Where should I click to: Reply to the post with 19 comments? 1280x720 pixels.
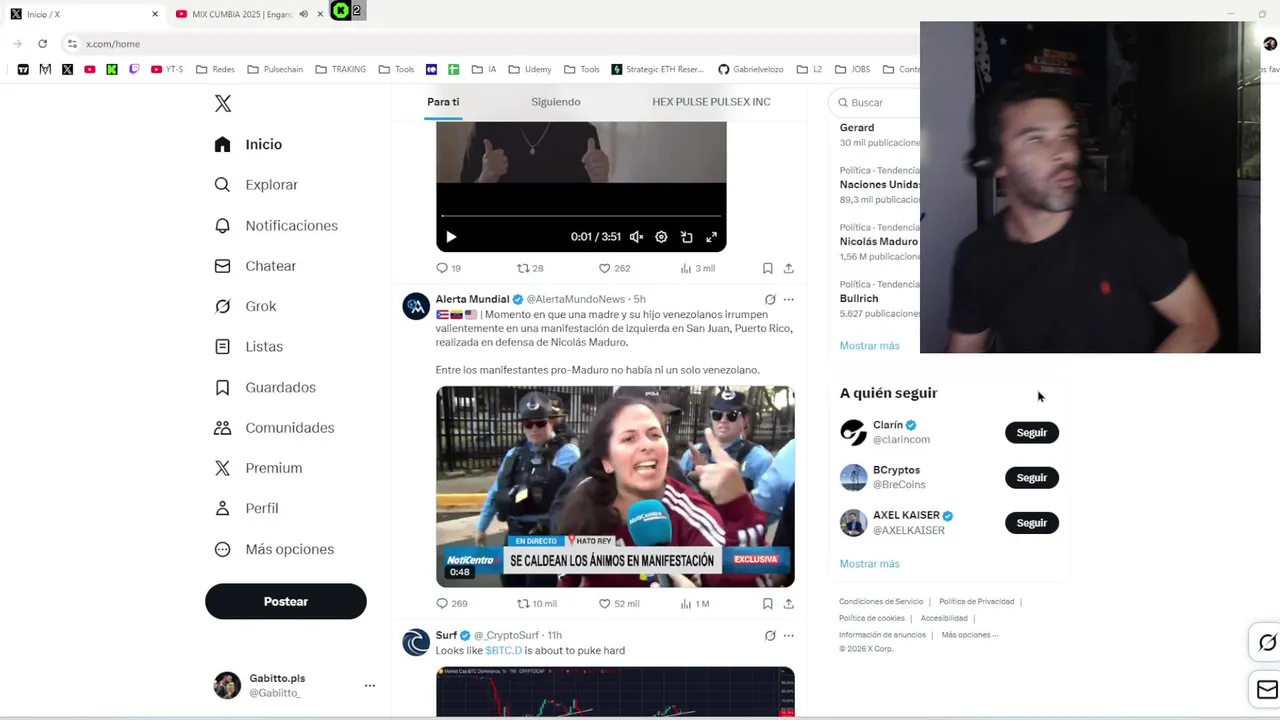point(448,268)
